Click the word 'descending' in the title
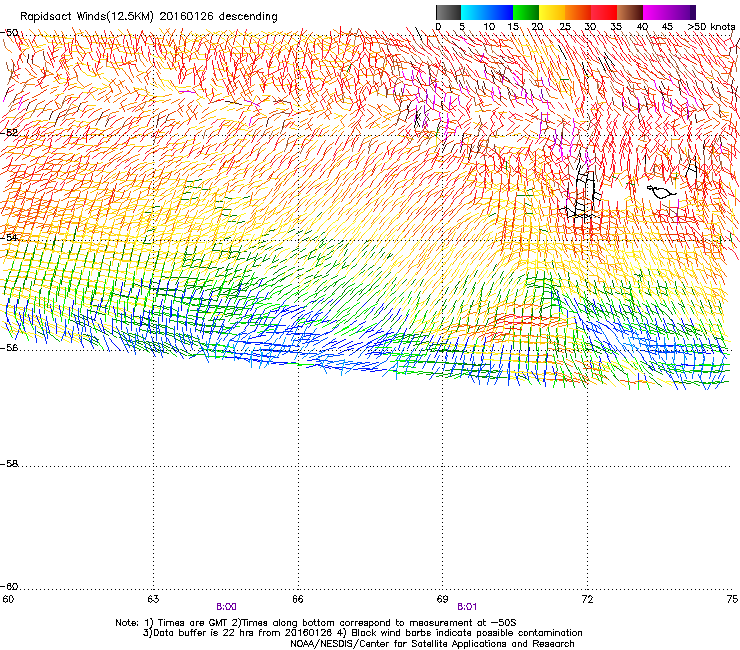This screenshot has width=740, height=650. 248,17
